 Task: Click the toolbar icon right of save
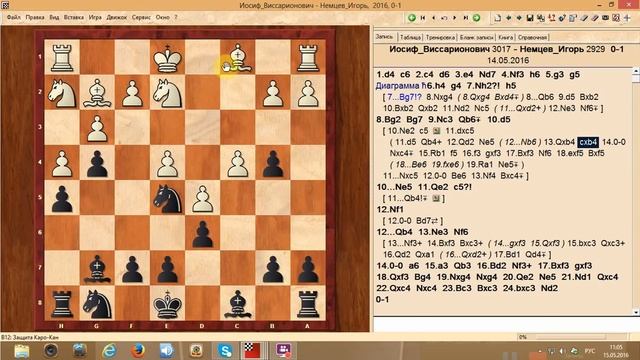pyautogui.click(x=541, y=18)
